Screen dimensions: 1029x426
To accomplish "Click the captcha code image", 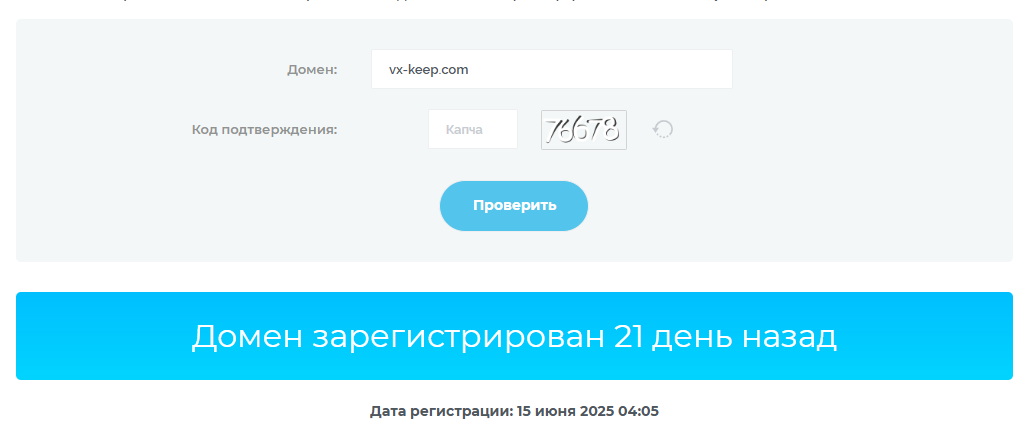I will coord(583,129).
